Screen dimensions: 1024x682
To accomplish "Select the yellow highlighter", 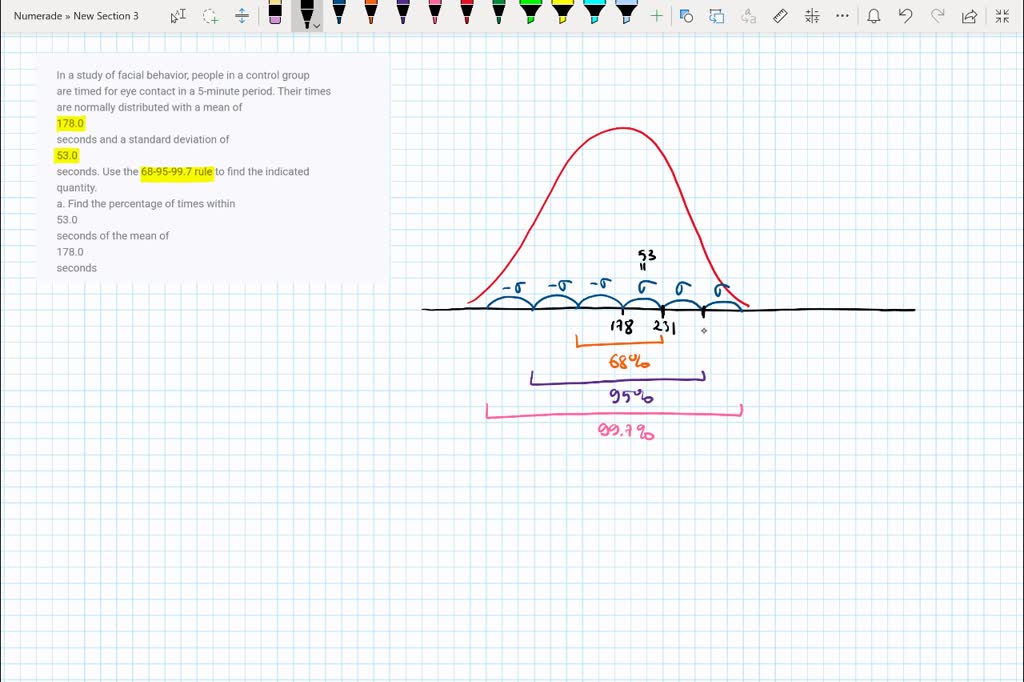I will [x=562, y=12].
